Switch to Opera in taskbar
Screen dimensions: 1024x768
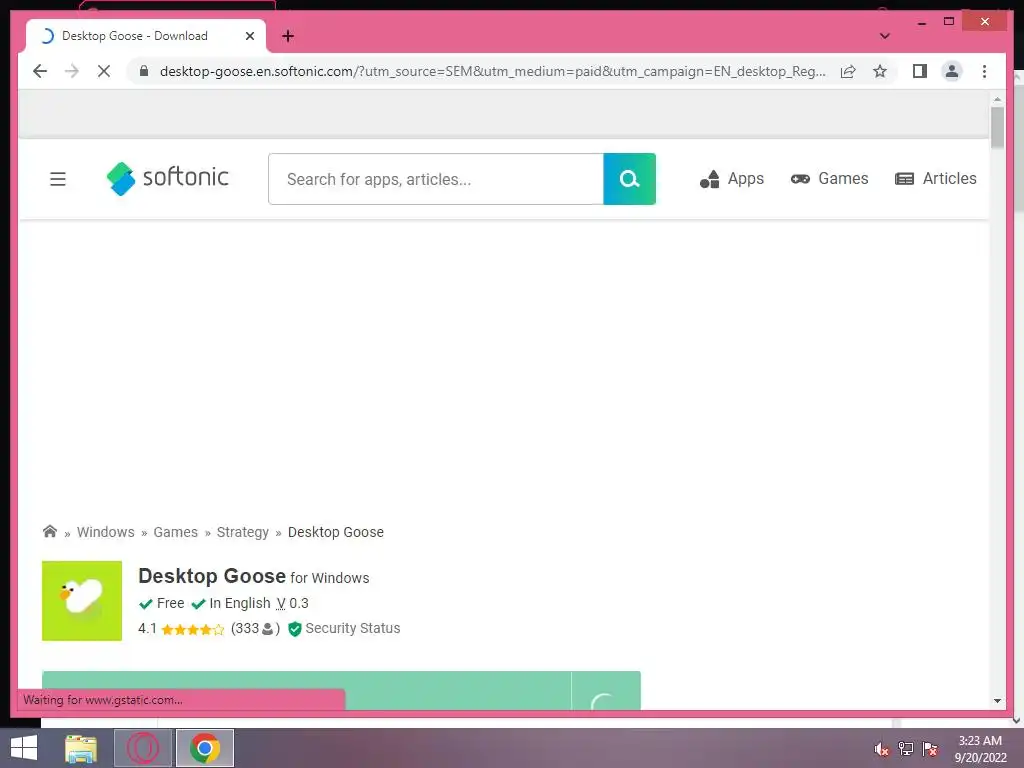(x=143, y=748)
